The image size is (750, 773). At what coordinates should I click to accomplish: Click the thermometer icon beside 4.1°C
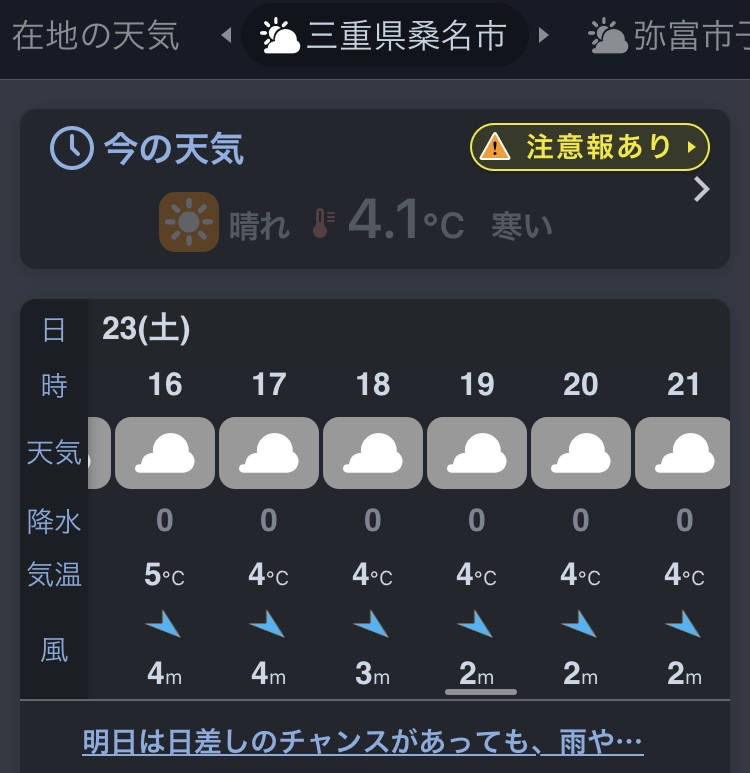pyautogui.click(x=323, y=223)
